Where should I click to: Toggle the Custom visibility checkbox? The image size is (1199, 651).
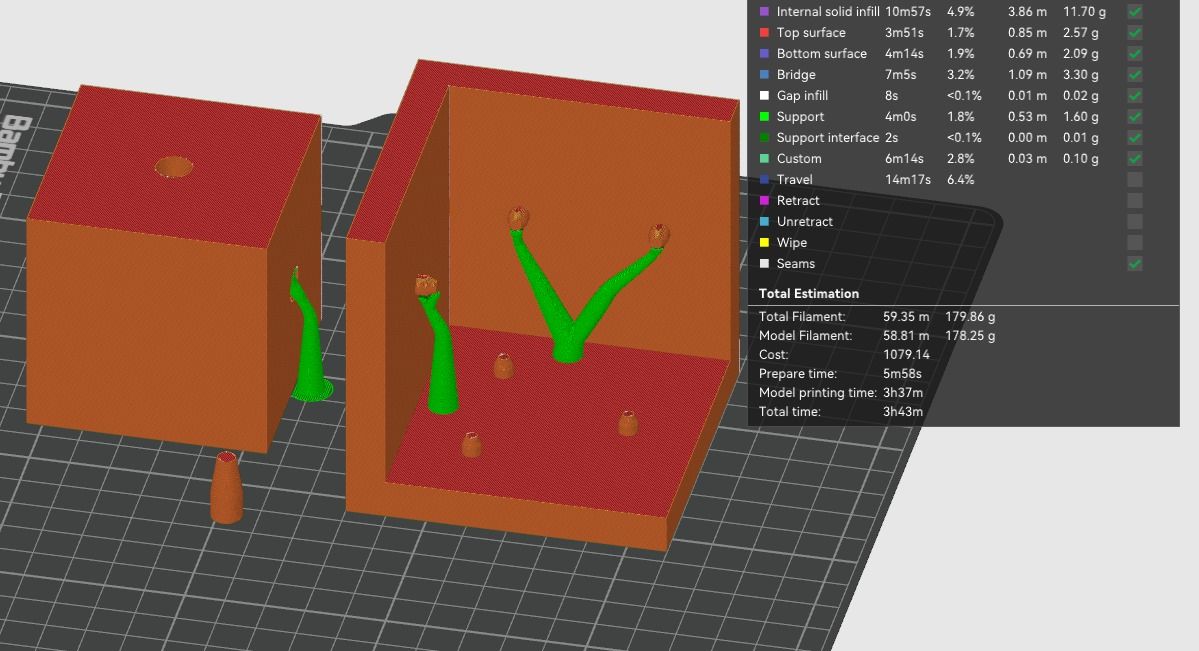pos(1135,158)
